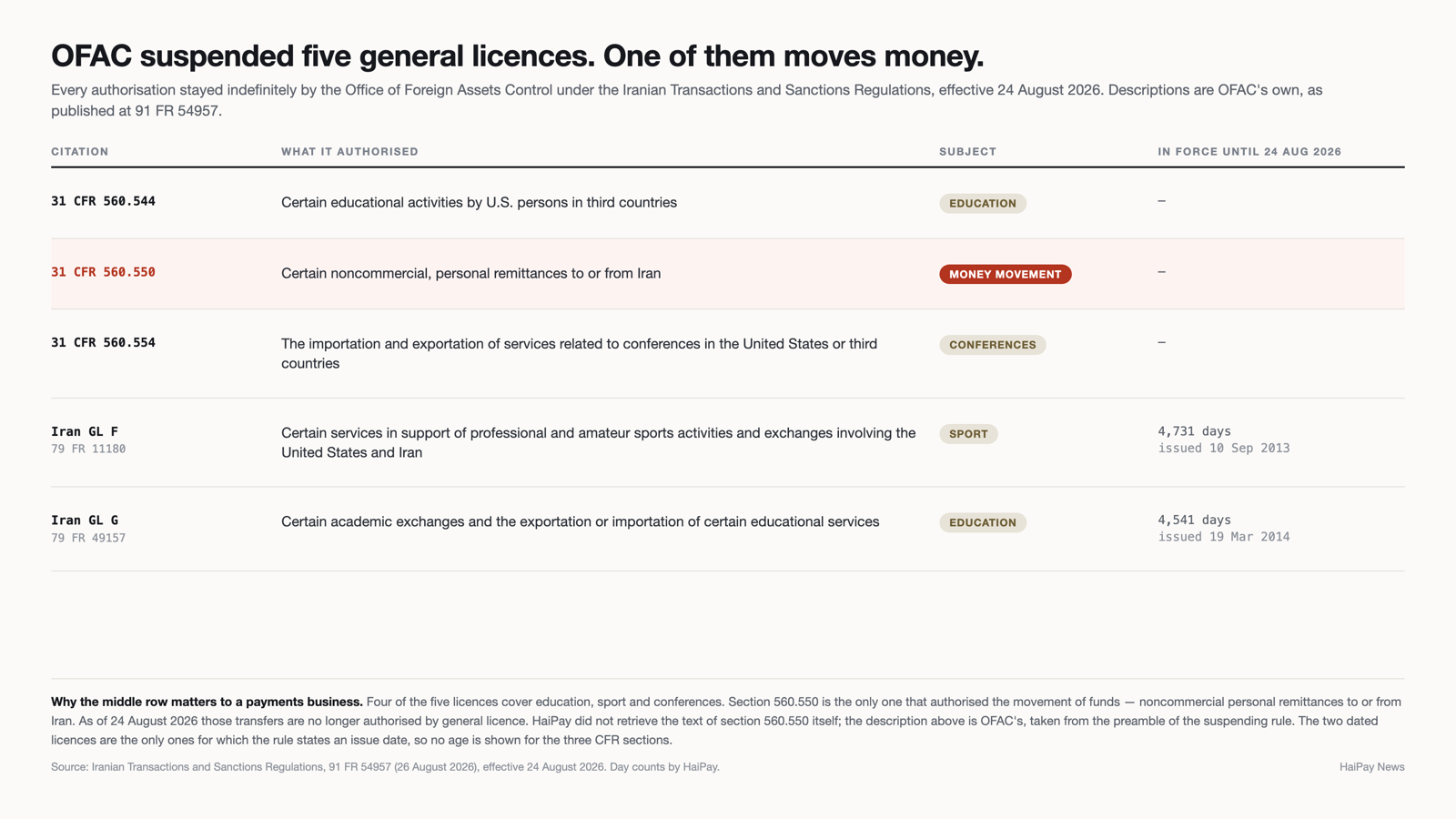
Task: Click the personal remittances description text
Action: [470, 273]
